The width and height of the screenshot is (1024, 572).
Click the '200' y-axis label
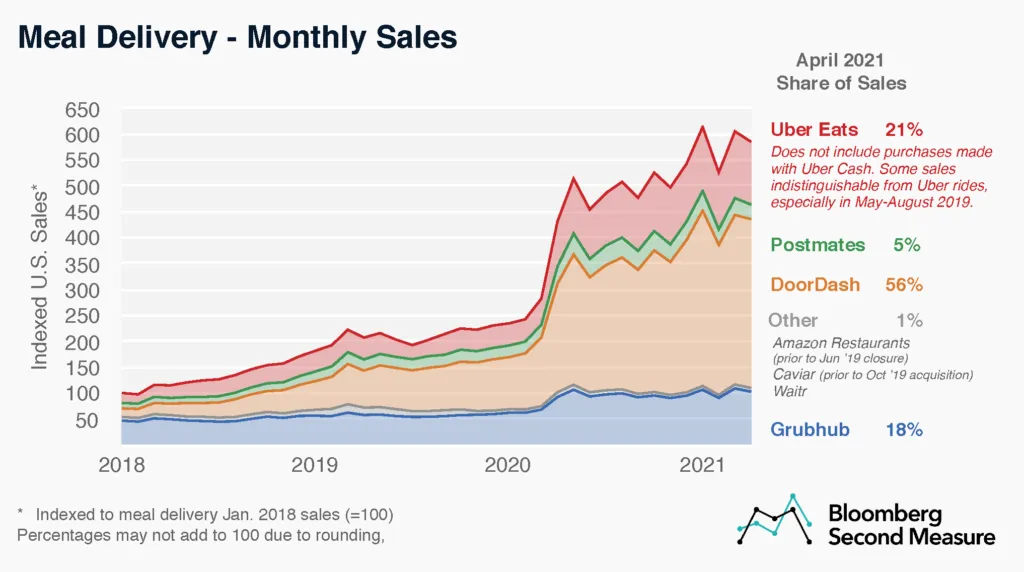82,342
